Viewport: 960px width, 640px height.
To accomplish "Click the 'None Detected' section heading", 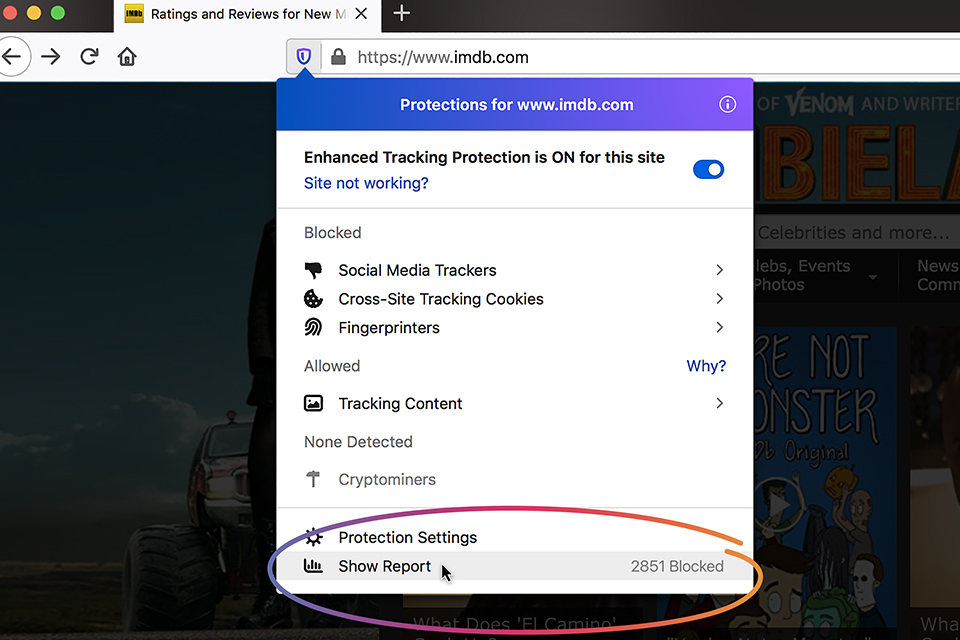I will click(x=358, y=442).
